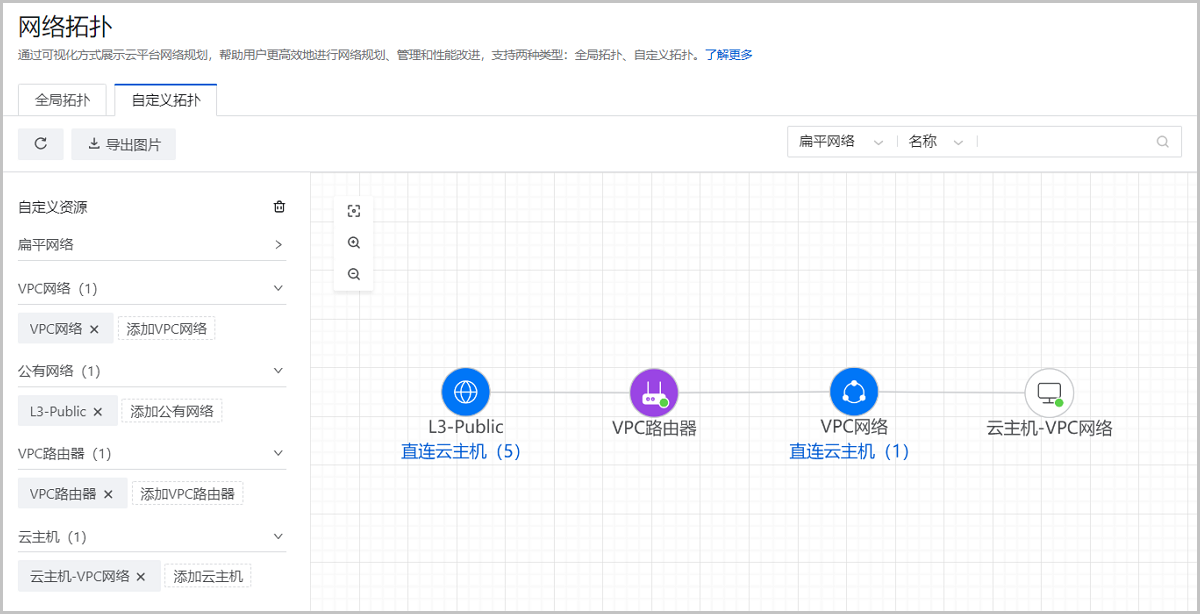
Task: Select the purple VPC路由器 node icon
Action: (x=654, y=392)
